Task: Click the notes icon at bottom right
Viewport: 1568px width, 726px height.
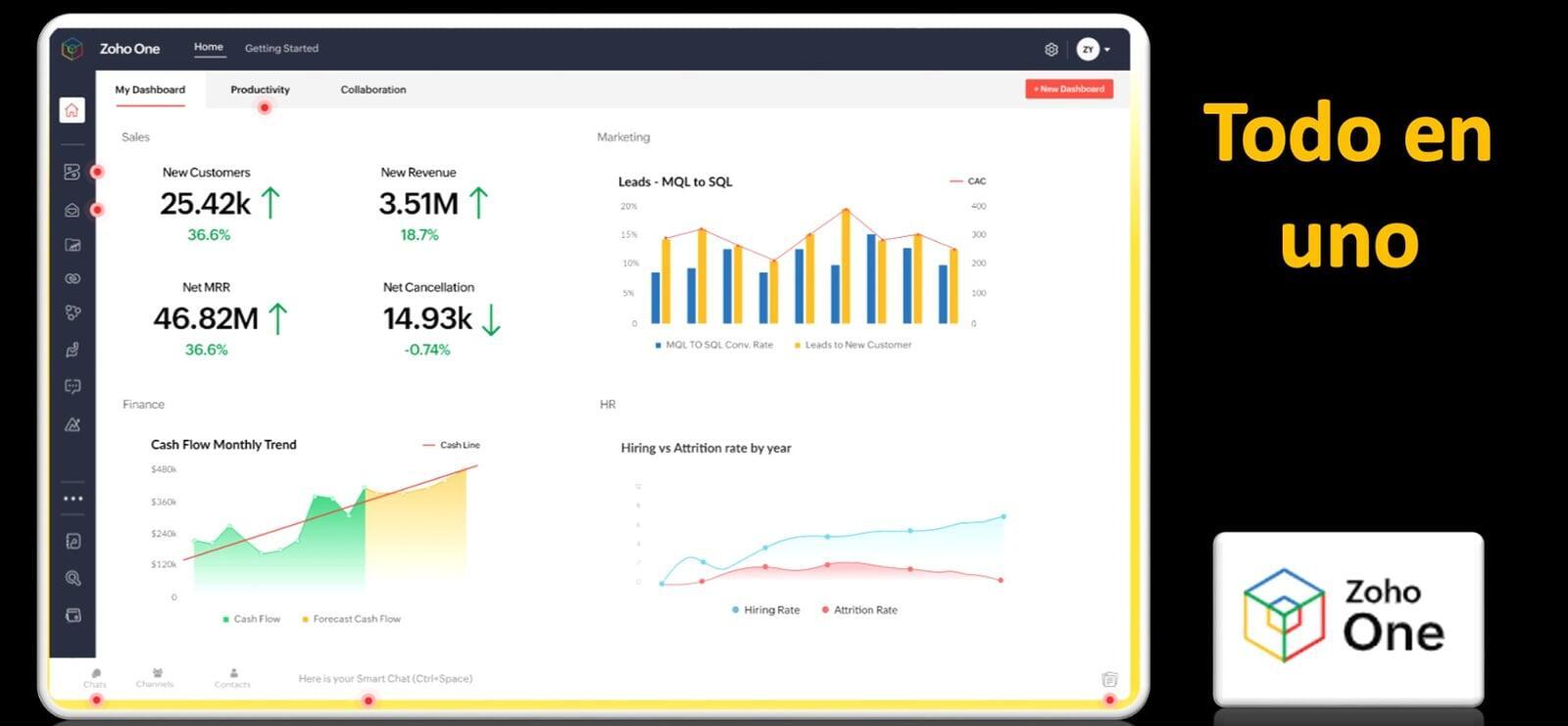Action: click(1109, 679)
